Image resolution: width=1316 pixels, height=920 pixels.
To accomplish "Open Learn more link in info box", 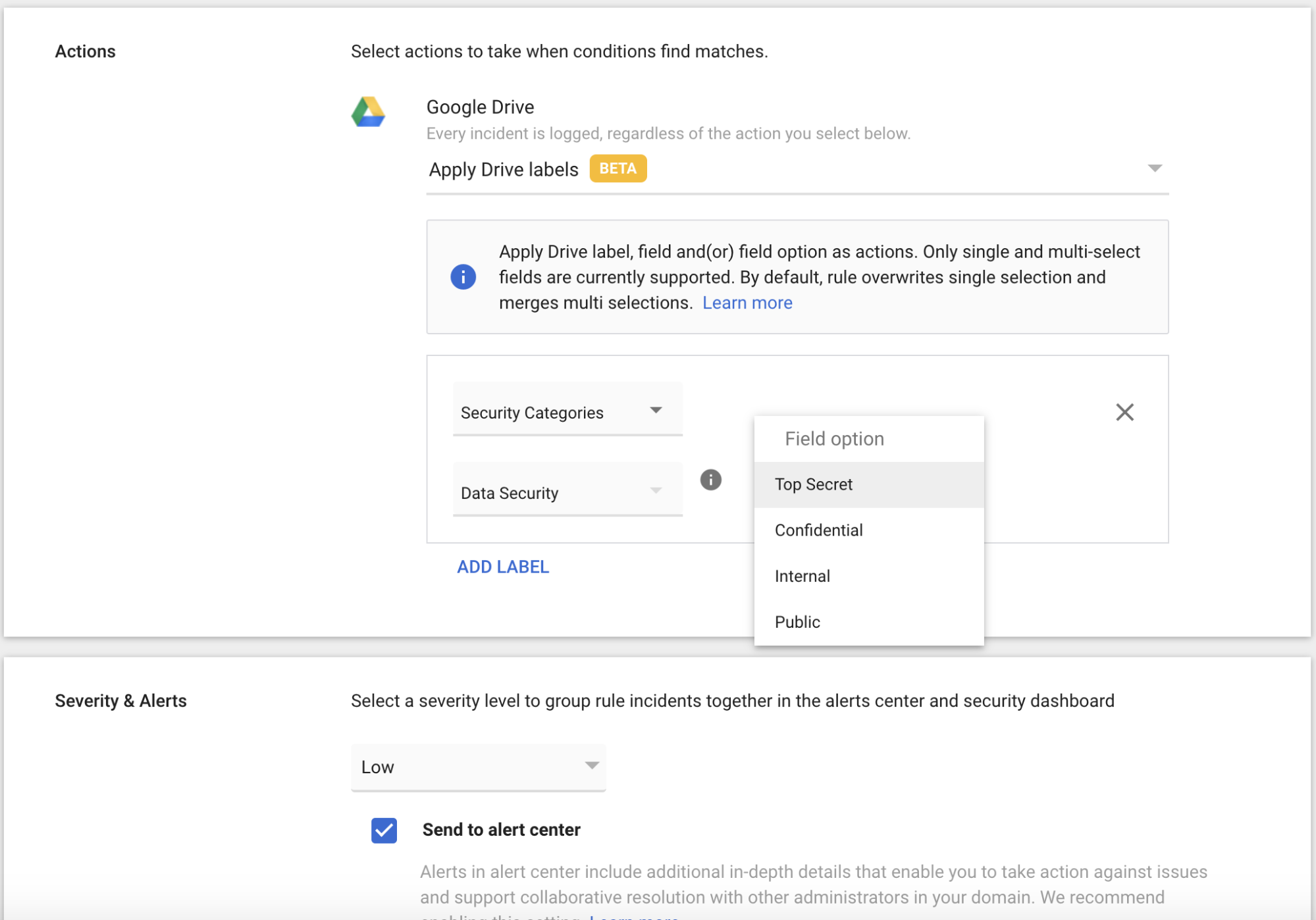I will [x=747, y=303].
